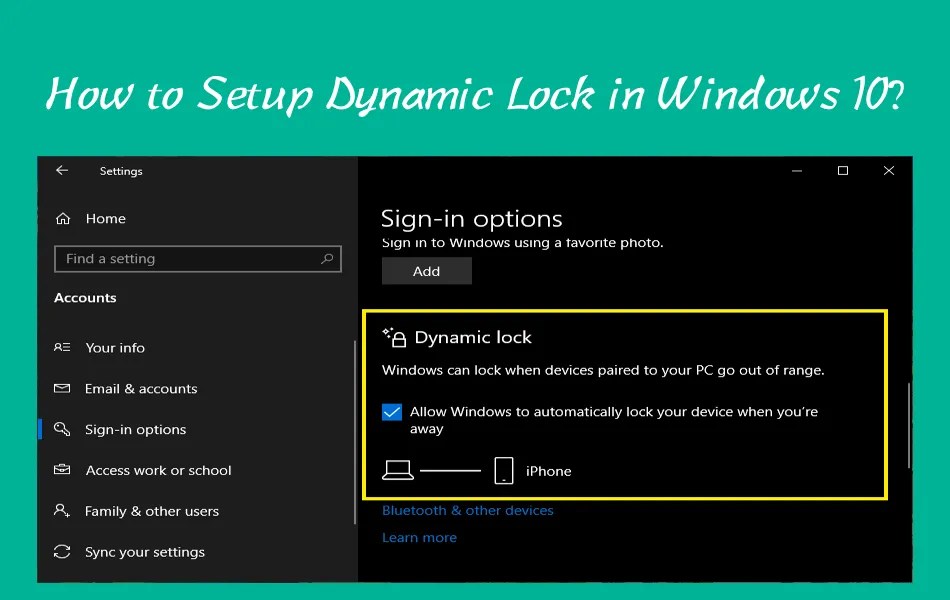The width and height of the screenshot is (950, 600).
Task: Click the Learn more link
Action: pyautogui.click(x=419, y=537)
